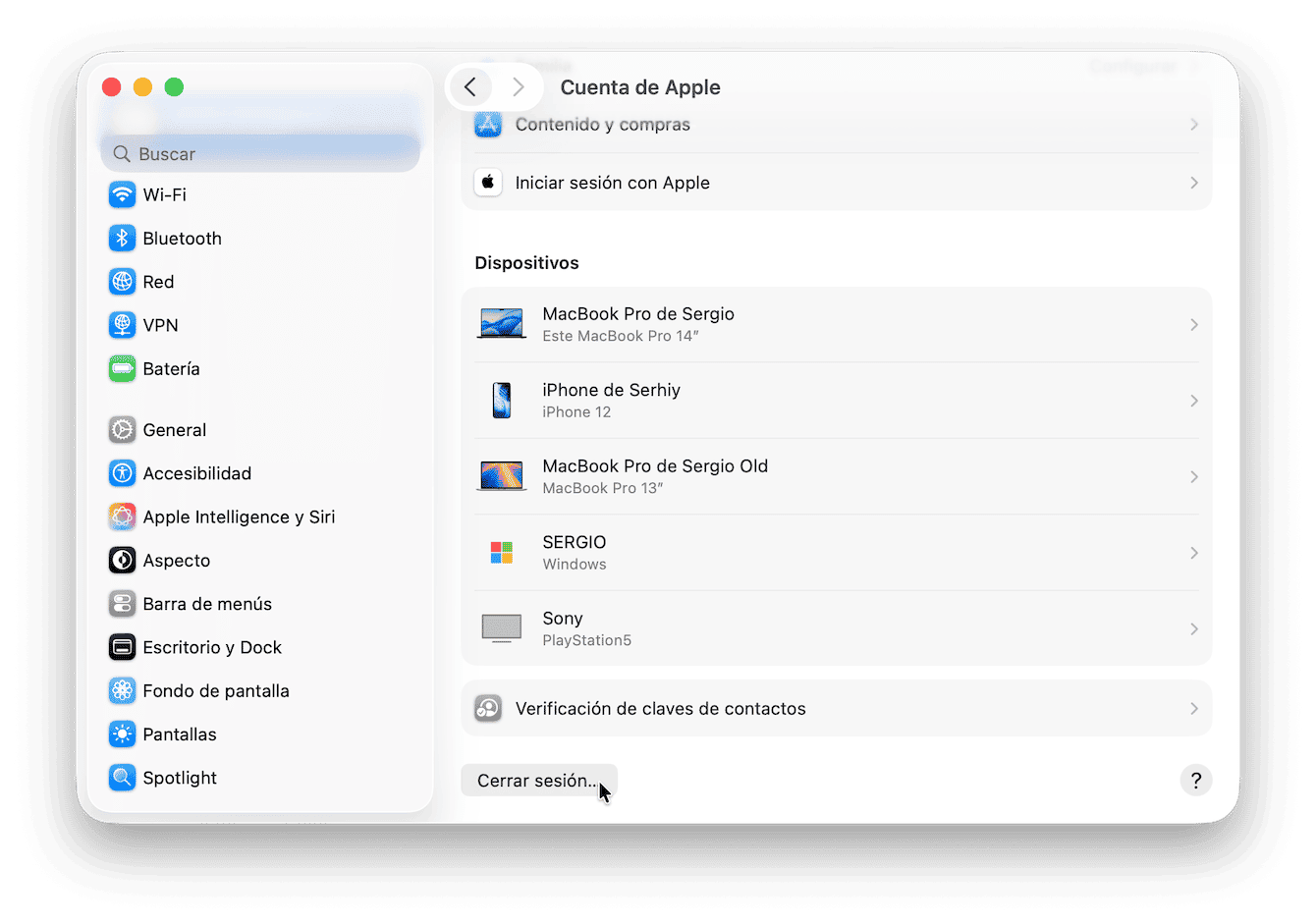Click the MacBook Pro 13″ subtitle text
Image resolution: width=1316 pixels, height=924 pixels.
(x=603, y=488)
